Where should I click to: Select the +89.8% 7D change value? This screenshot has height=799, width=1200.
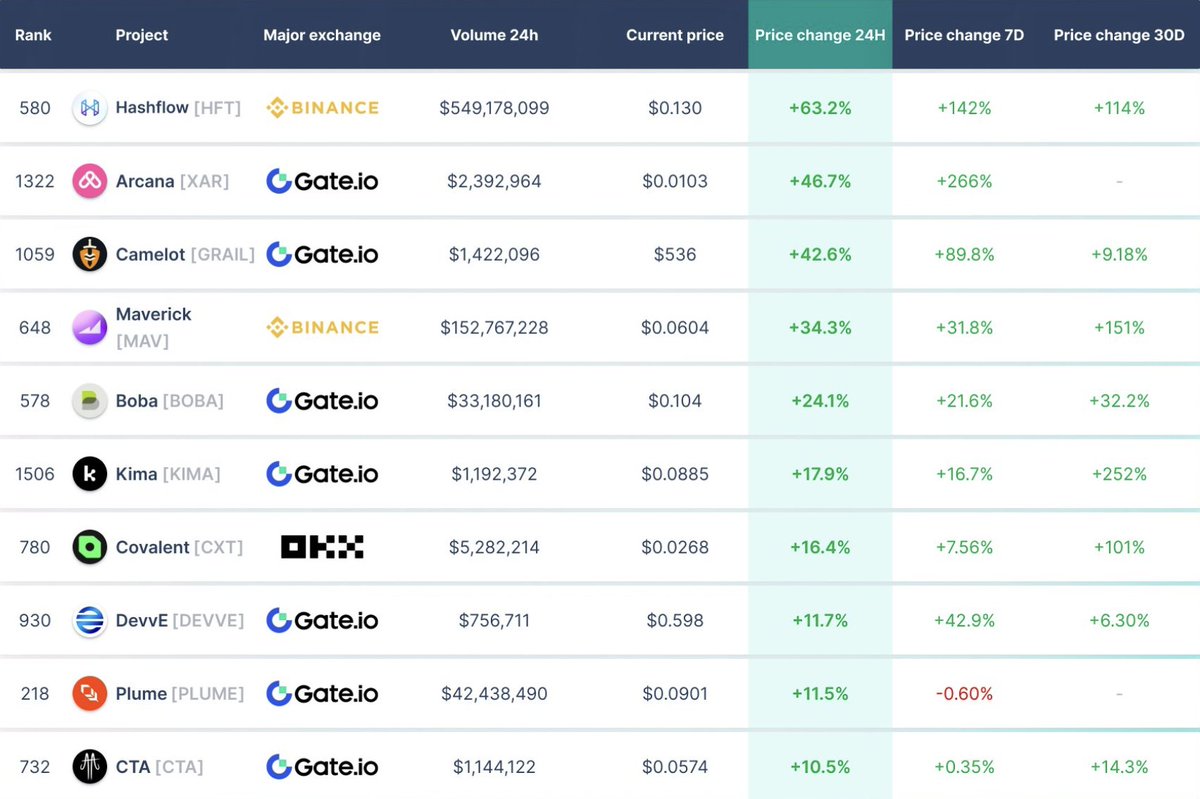964,254
